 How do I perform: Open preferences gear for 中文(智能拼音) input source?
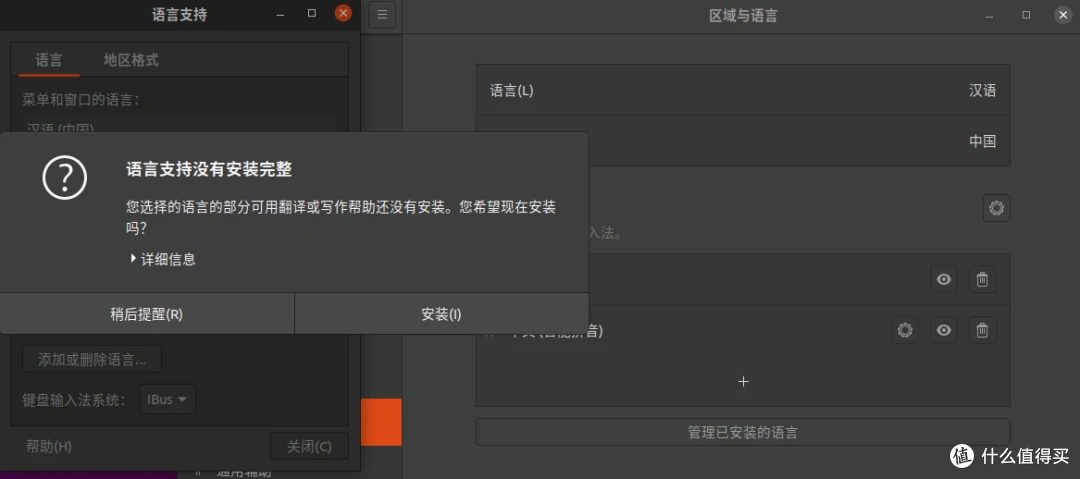point(905,331)
